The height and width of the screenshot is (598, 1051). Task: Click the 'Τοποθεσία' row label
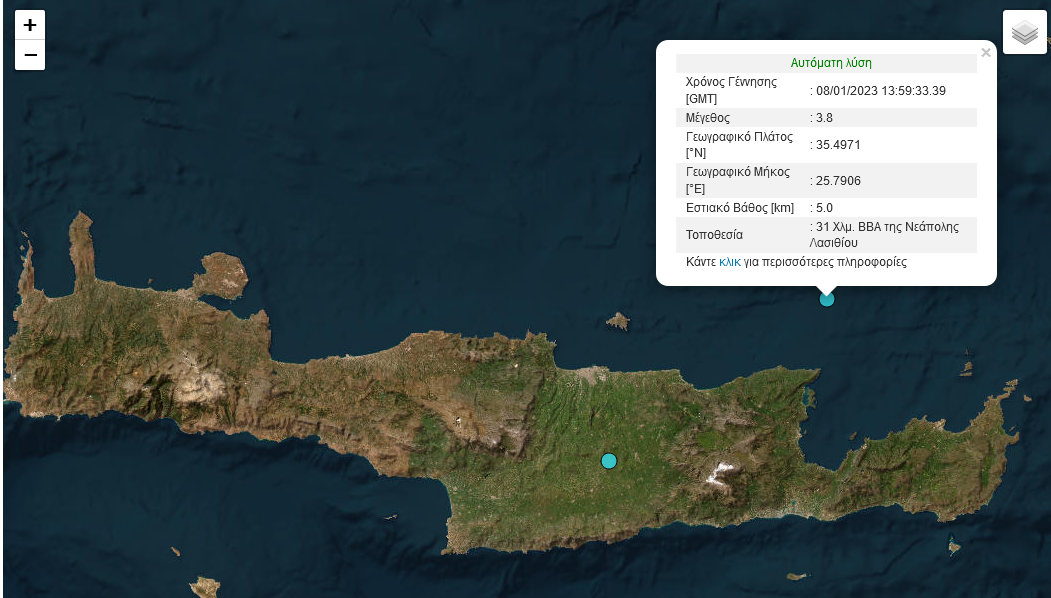pyautogui.click(x=714, y=235)
